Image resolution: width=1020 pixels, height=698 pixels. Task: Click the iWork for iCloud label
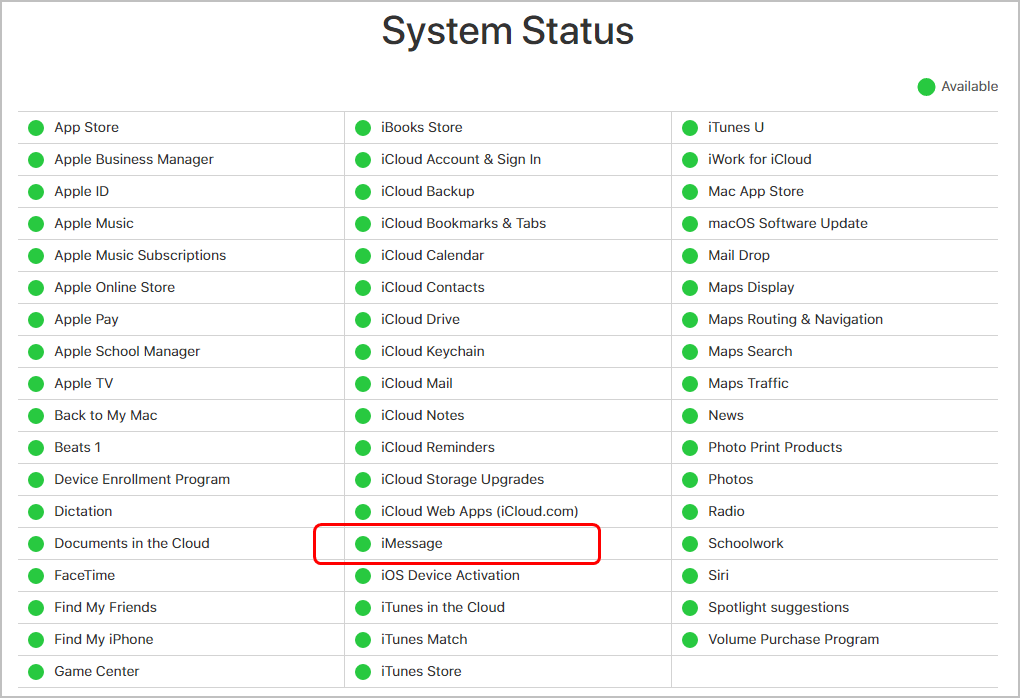coord(760,159)
